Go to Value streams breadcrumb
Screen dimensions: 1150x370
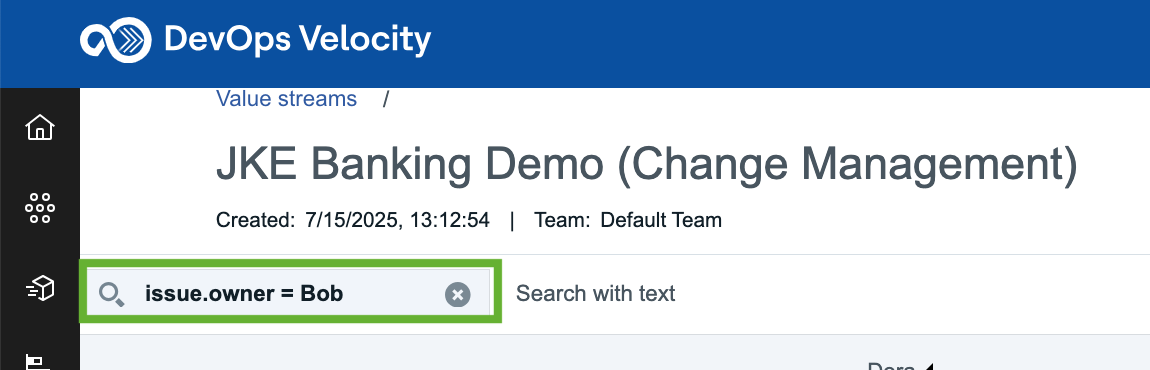[287, 98]
